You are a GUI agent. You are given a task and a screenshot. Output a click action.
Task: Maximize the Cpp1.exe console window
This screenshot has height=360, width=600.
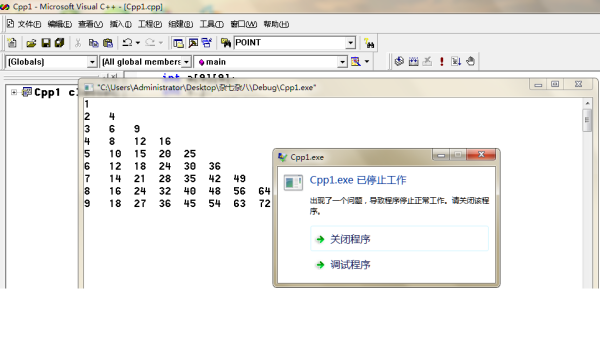click(555, 85)
